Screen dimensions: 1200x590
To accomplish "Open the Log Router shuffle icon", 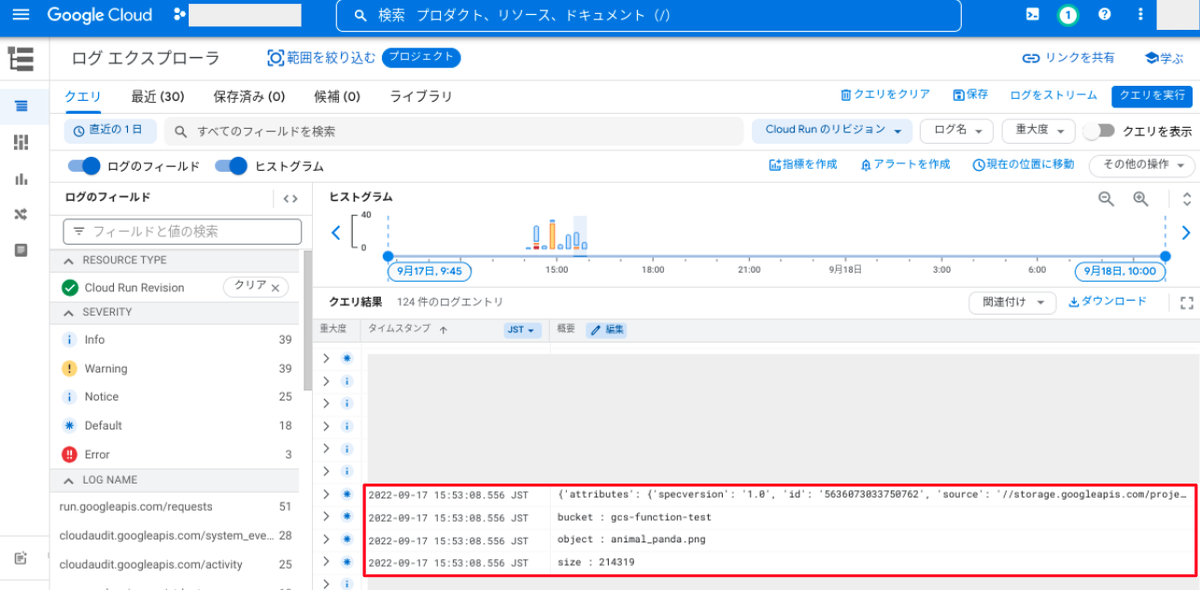I will [21, 214].
